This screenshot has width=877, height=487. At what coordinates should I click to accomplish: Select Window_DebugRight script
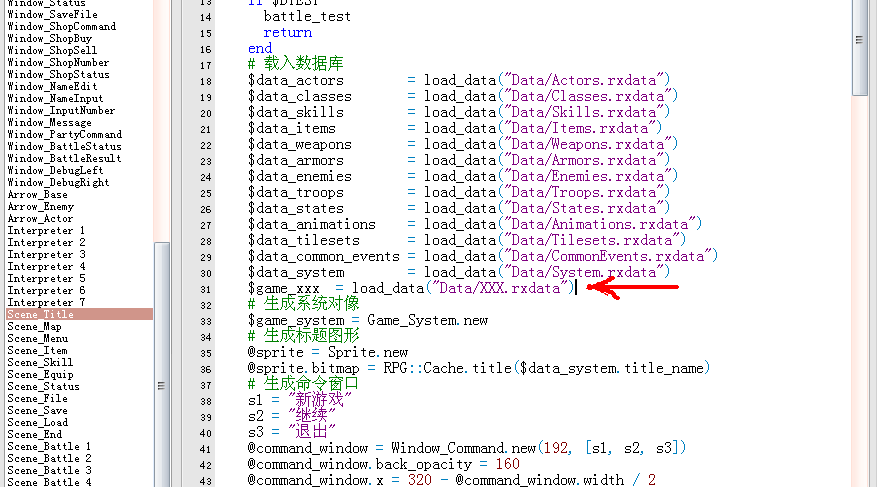tap(58, 183)
